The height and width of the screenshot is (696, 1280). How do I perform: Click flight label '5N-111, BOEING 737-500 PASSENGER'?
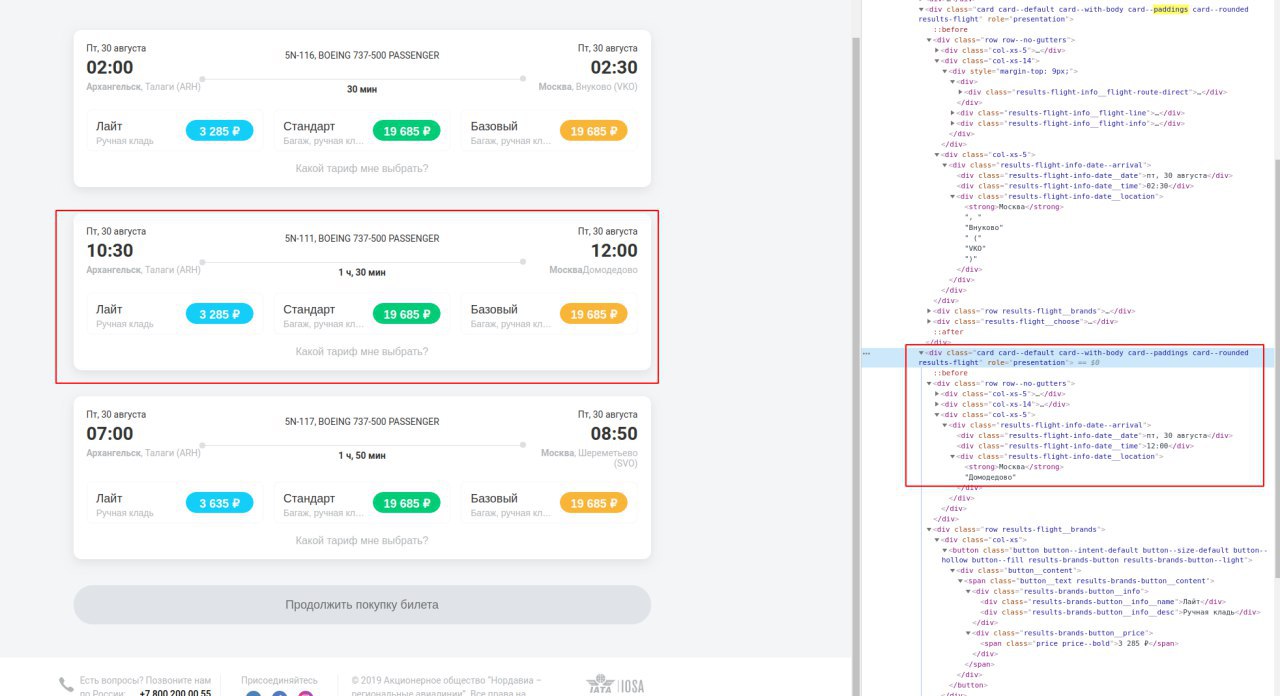point(362,239)
